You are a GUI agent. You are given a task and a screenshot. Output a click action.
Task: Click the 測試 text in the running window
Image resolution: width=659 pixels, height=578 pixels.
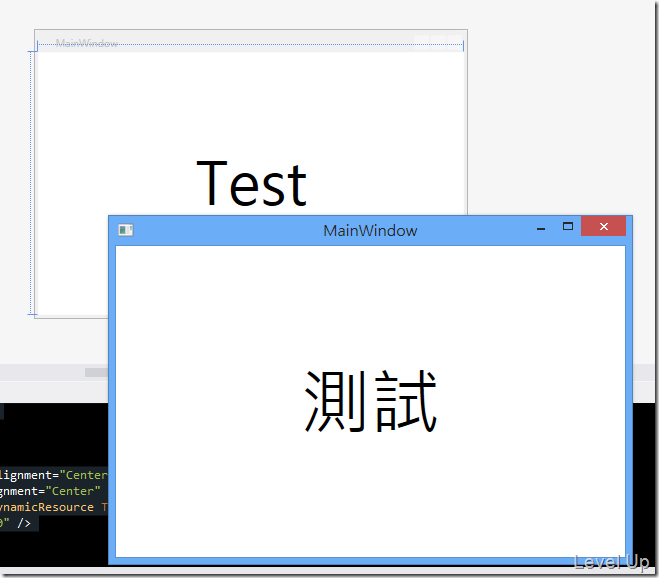pyautogui.click(x=370, y=402)
